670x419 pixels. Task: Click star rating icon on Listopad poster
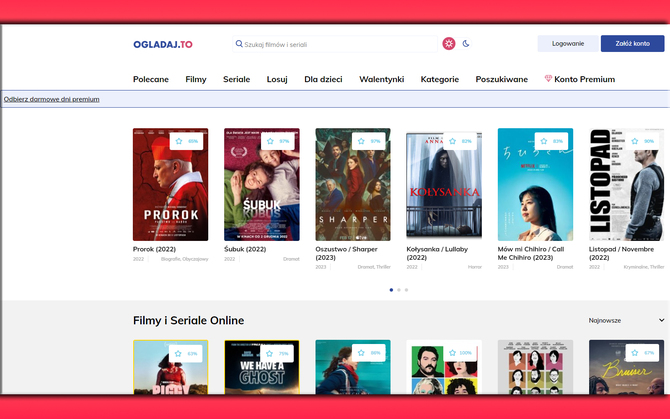635,141
